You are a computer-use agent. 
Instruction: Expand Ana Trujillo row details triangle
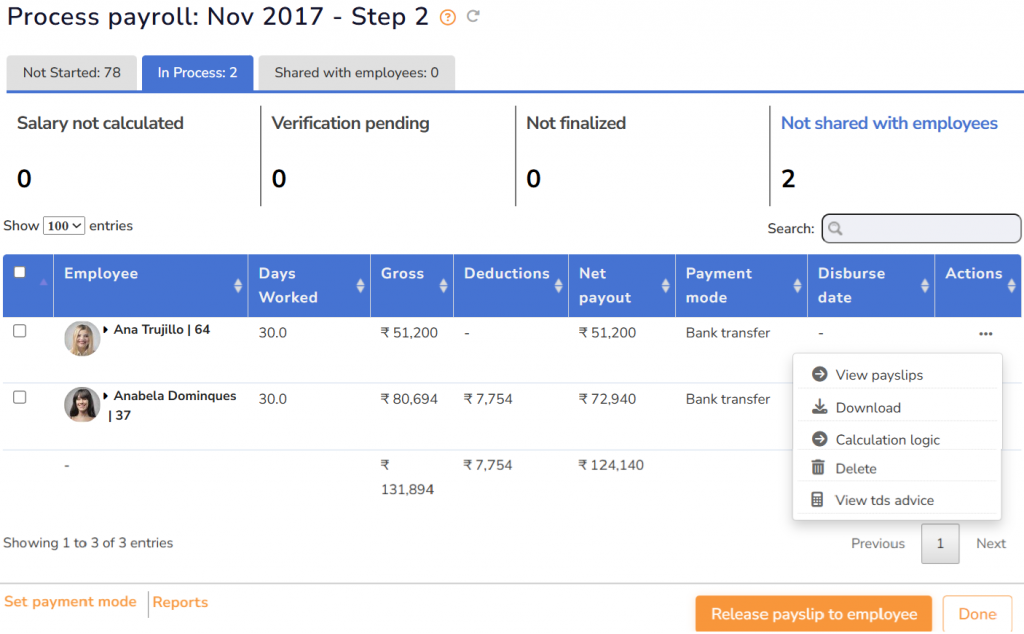coord(107,330)
